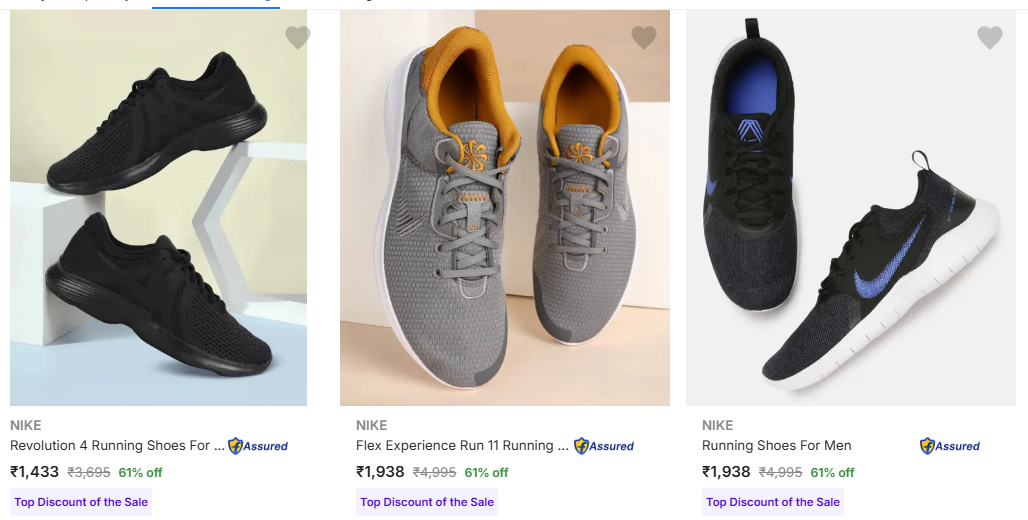Toggle wishlist heart on blue-swoosh Running Shoes

989,38
